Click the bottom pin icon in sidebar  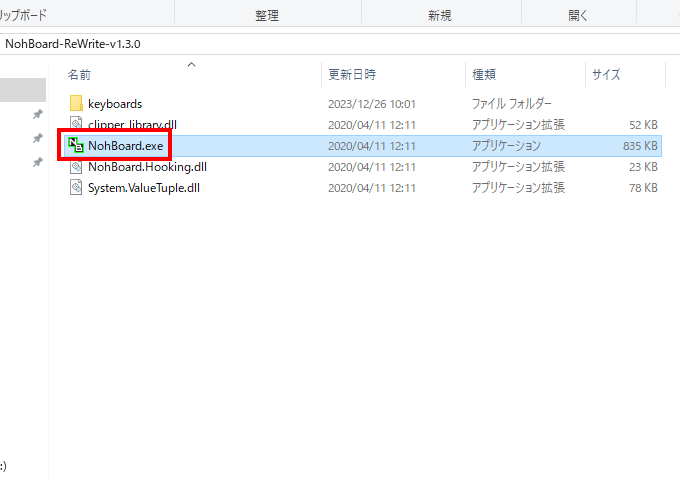(38, 162)
